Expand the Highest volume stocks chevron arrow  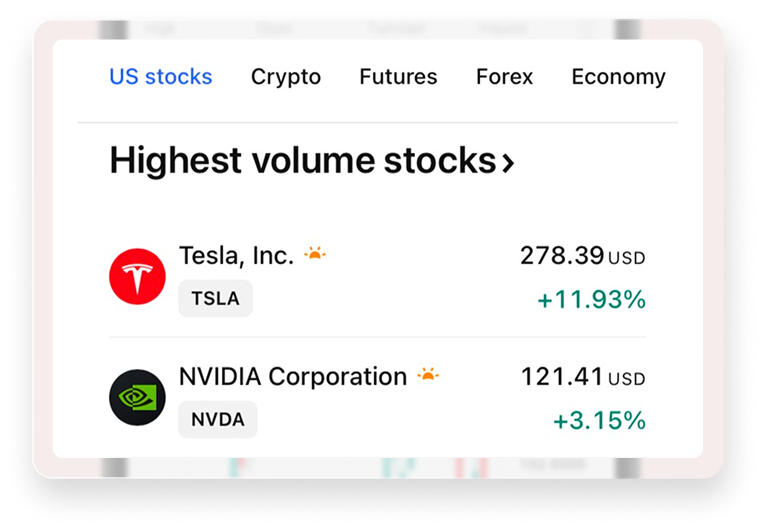508,162
